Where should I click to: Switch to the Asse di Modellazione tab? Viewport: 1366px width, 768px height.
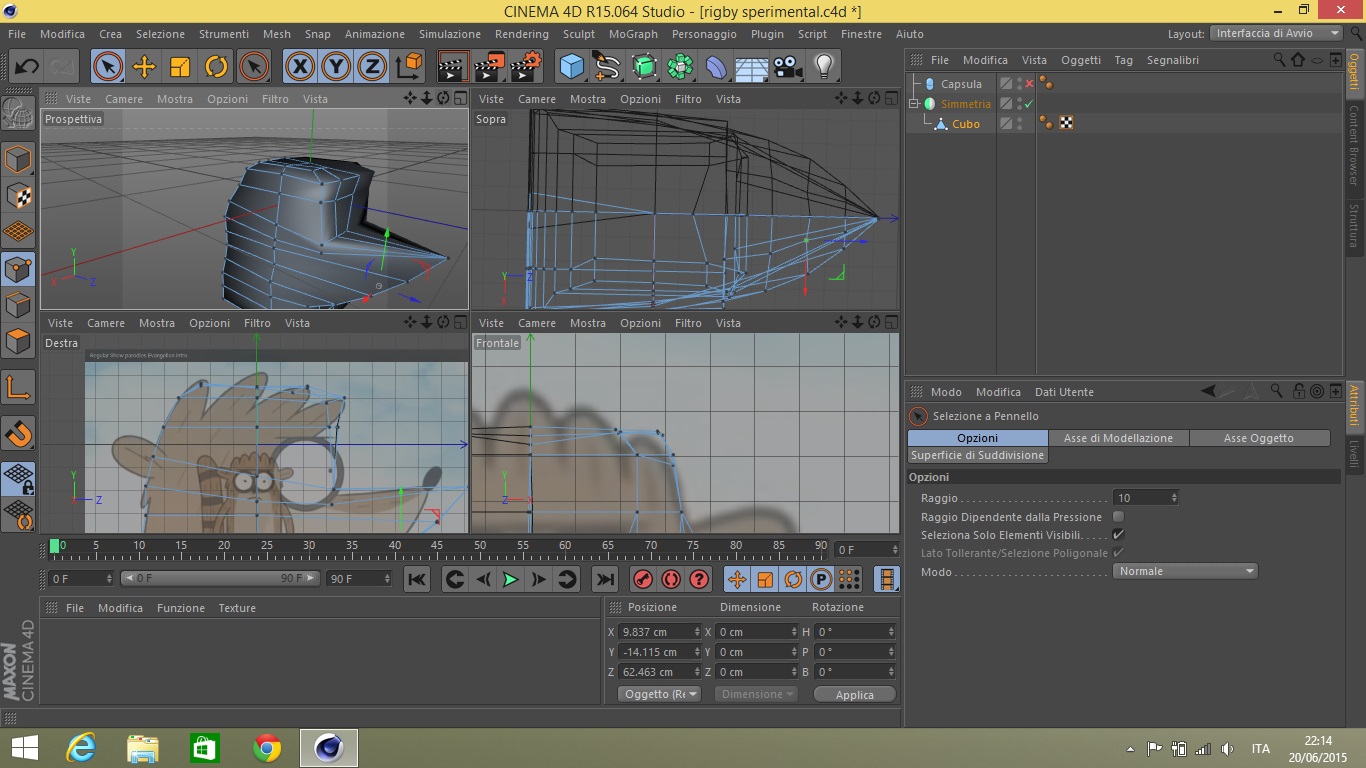click(1118, 438)
